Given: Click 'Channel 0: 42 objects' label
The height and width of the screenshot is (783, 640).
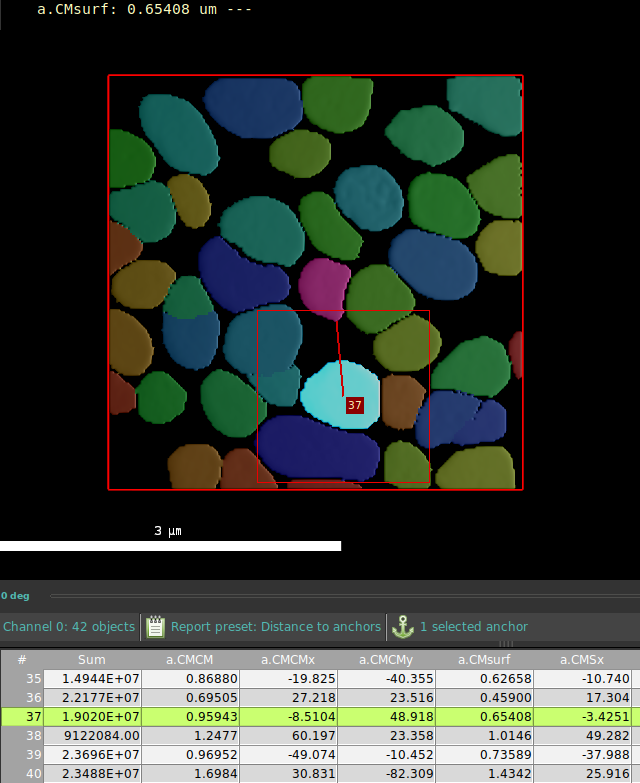Looking at the screenshot, I should click(x=69, y=627).
